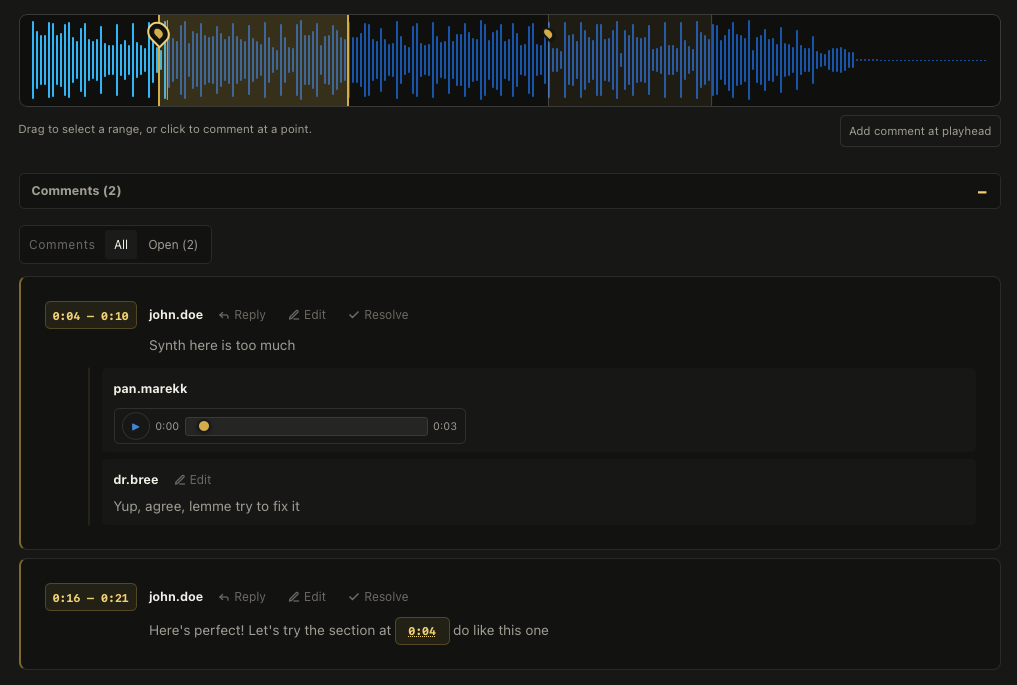This screenshot has height=685, width=1017.
Task: Click the 'Synth here is too much' text
Action: (222, 345)
